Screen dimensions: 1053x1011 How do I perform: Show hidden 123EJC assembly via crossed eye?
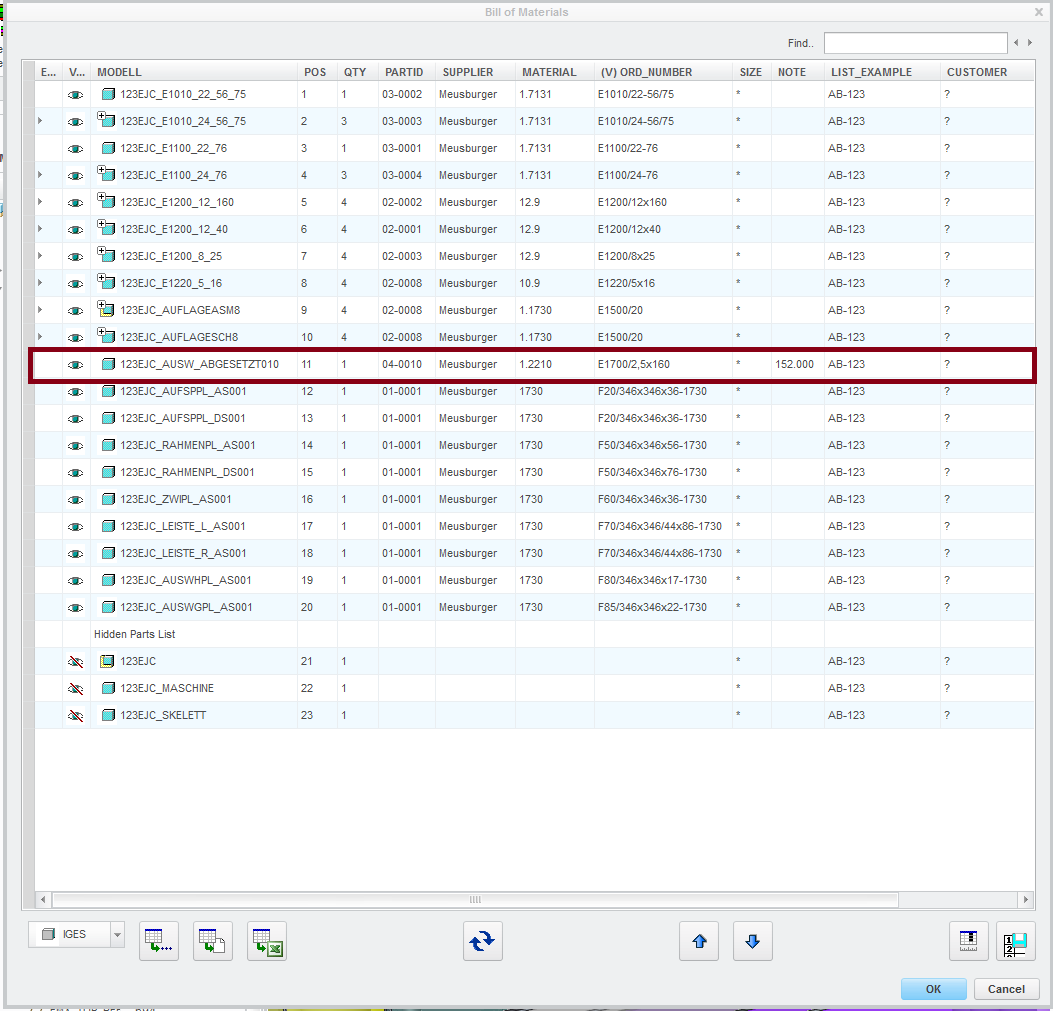click(x=76, y=662)
